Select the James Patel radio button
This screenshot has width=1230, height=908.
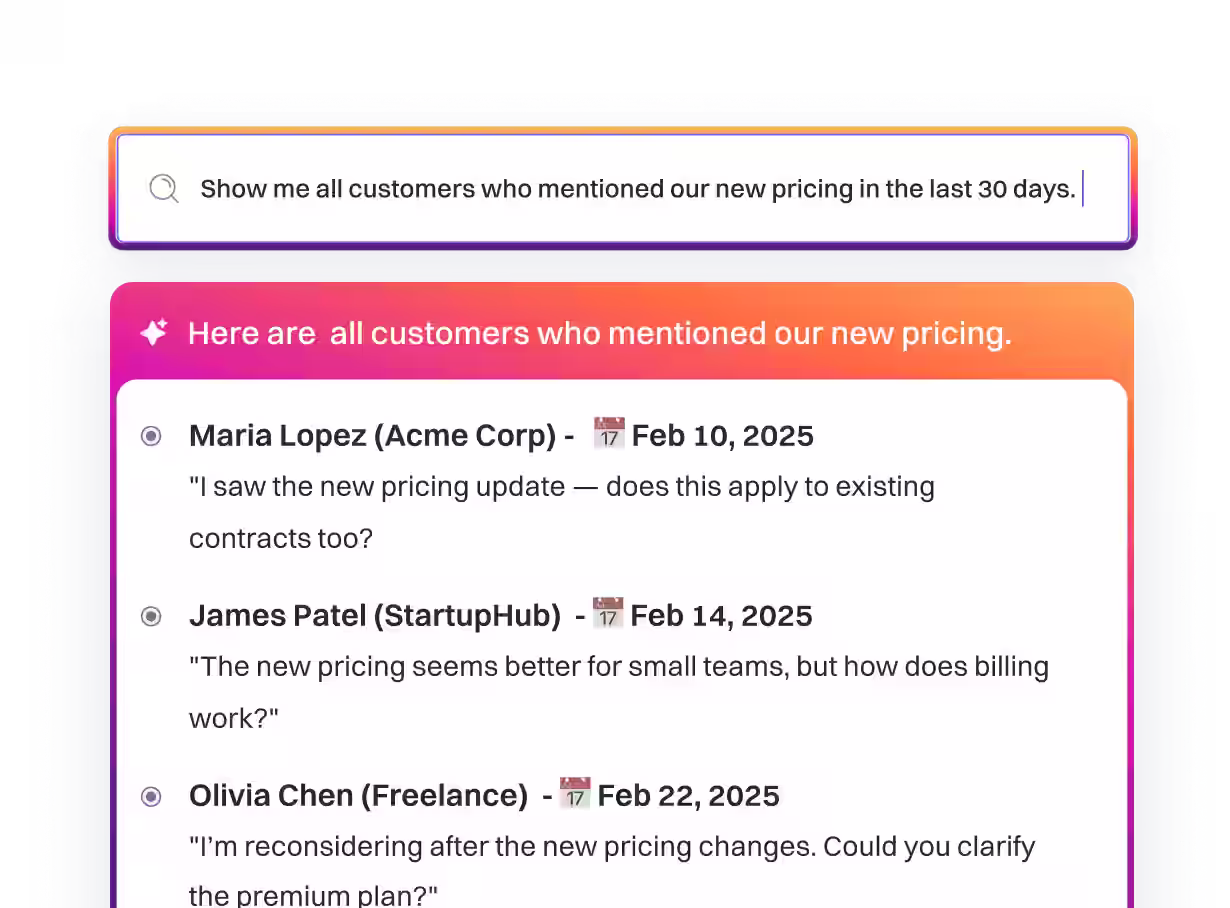tap(151, 616)
